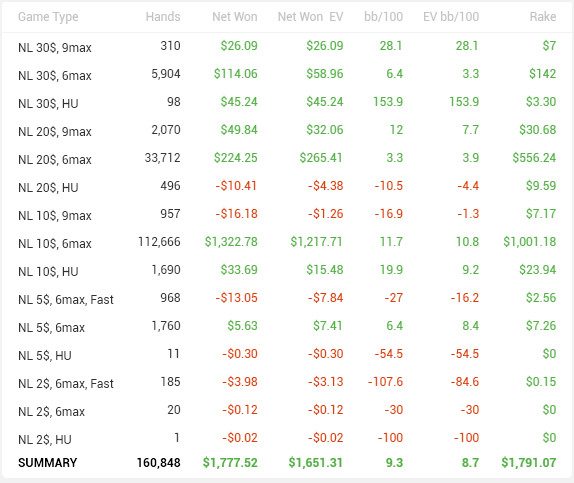The height and width of the screenshot is (483, 574).
Task: Click the $5.63 net won cell
Action: [242, 326]
